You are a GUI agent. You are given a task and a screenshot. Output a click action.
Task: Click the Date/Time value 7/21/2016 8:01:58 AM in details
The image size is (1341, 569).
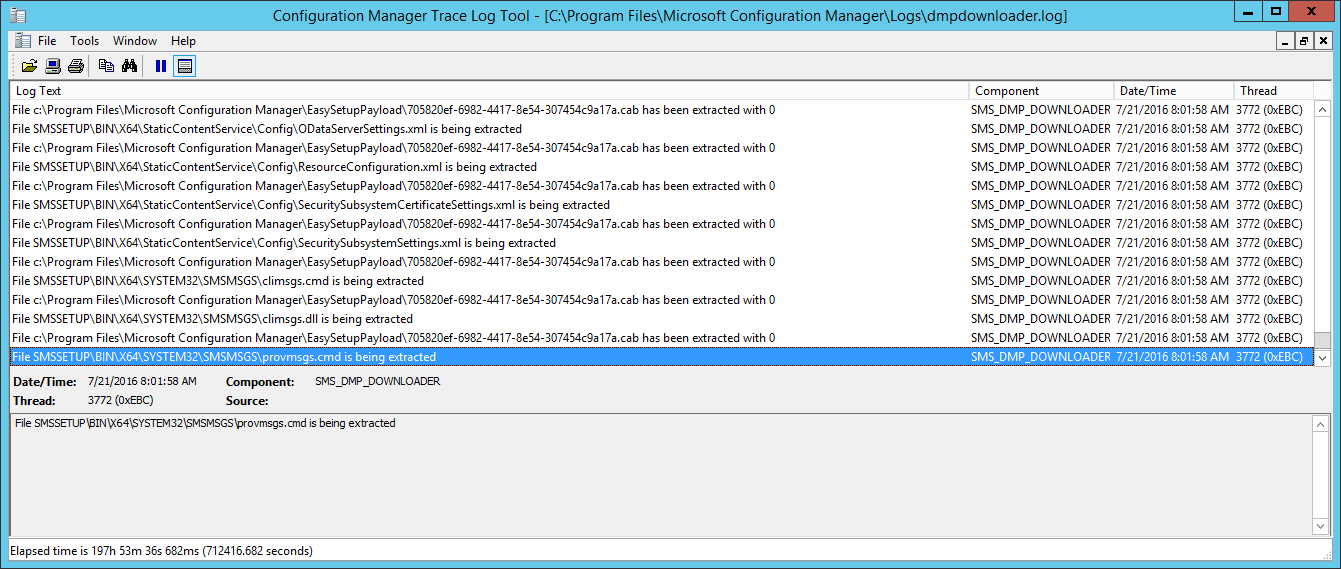tap(142, 382)
